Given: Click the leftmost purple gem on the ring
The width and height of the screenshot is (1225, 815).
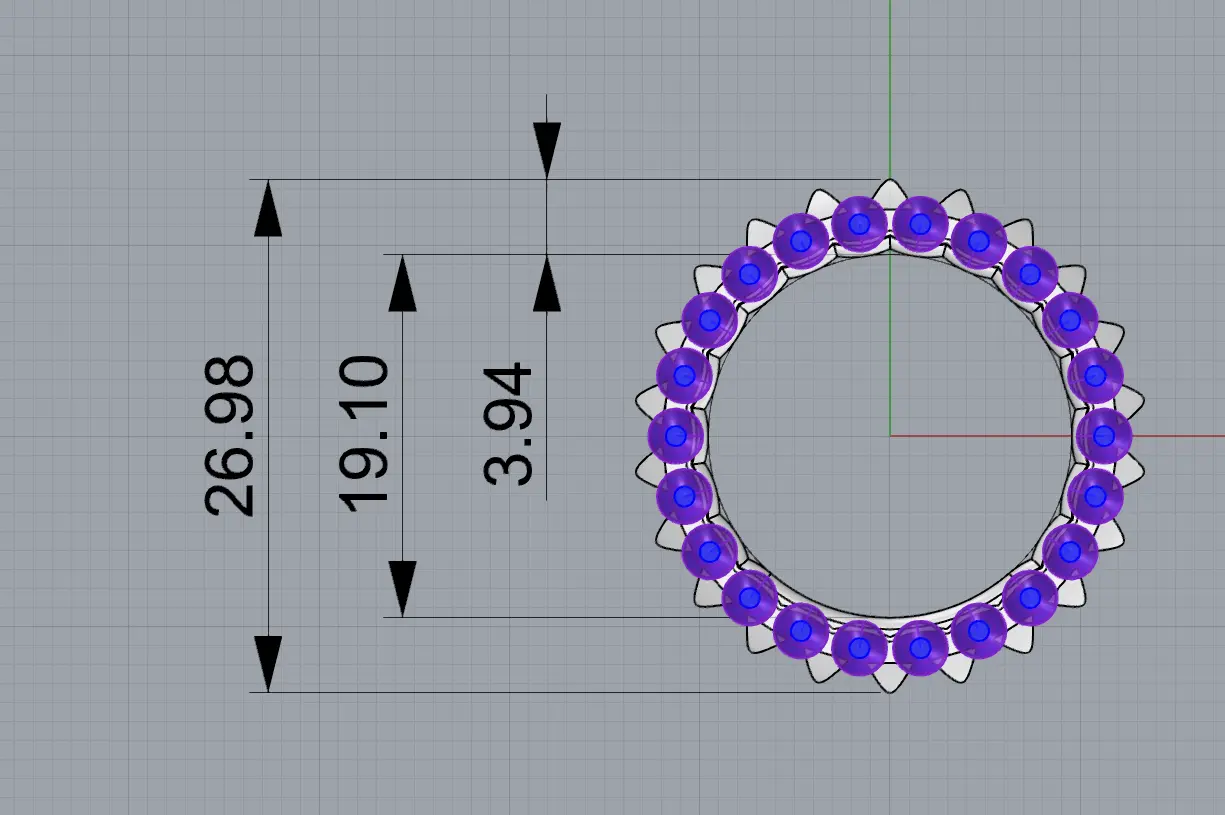Looking at the screenshot, I should click(x=676, y=436).
